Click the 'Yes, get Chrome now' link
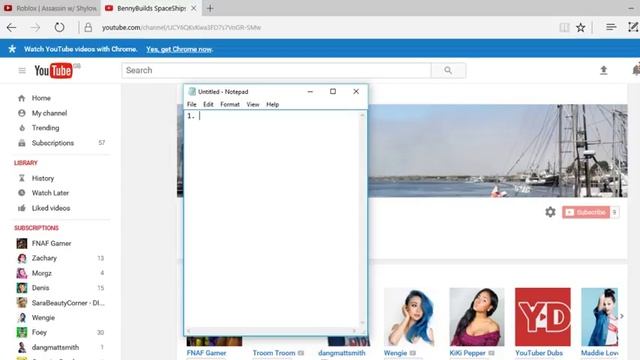 [180, 49]
